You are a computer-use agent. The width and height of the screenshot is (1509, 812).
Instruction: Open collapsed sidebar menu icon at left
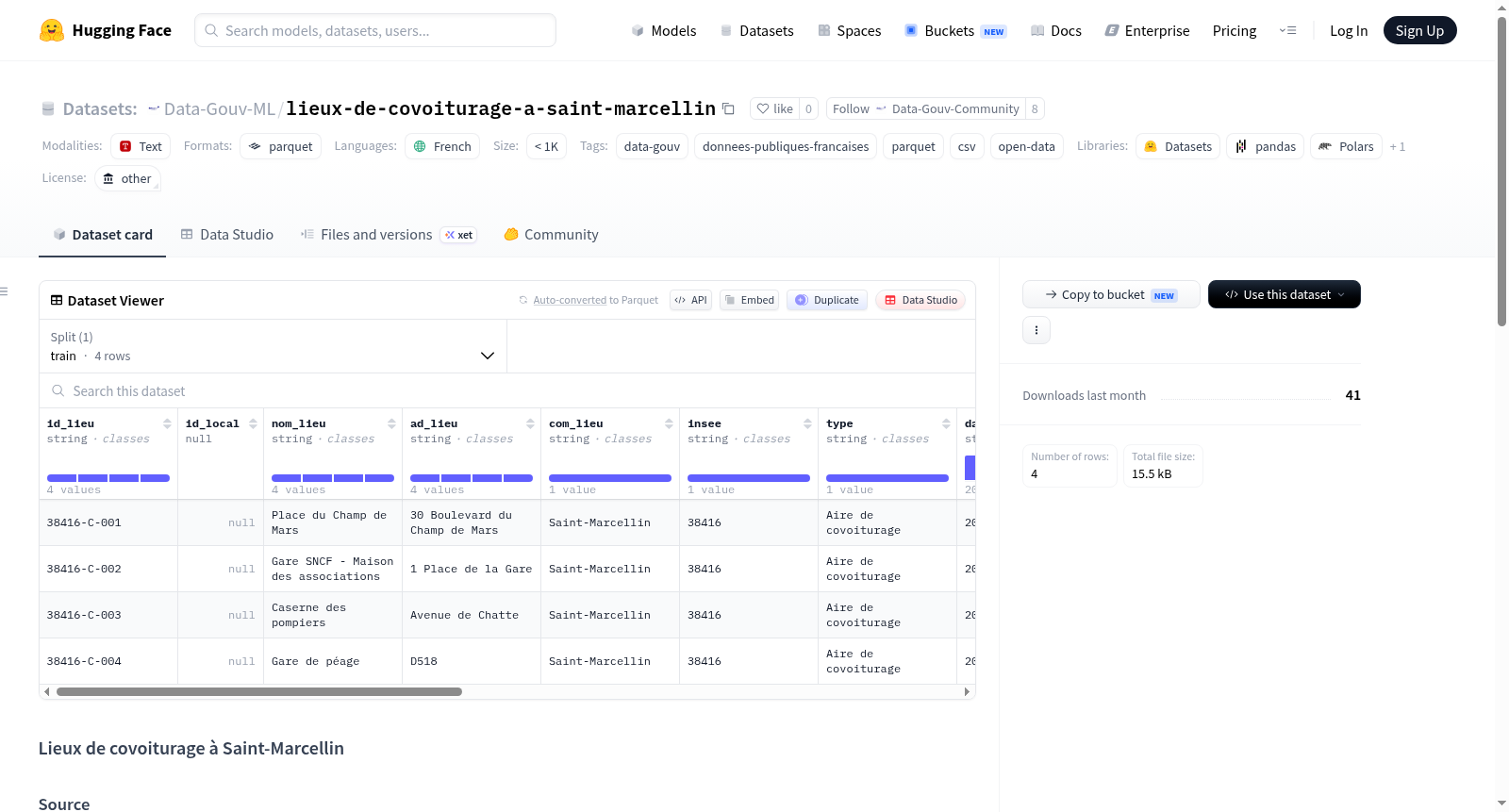5,291
